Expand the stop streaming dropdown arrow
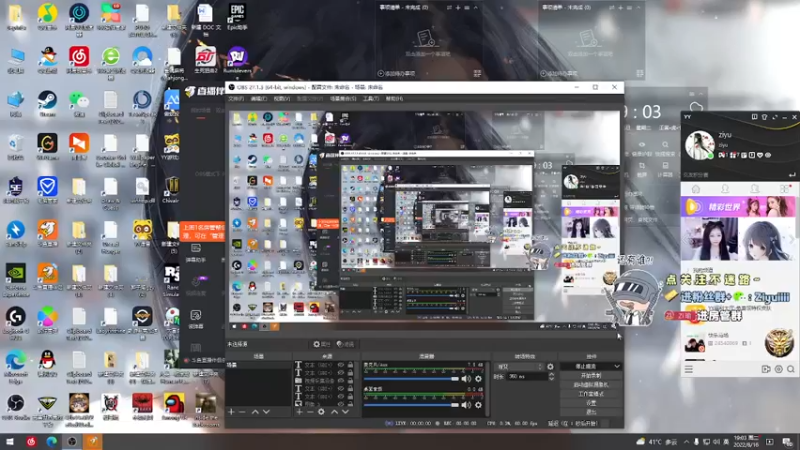The width and height of the screenshot is (800, 450). (x=617, y=366)
